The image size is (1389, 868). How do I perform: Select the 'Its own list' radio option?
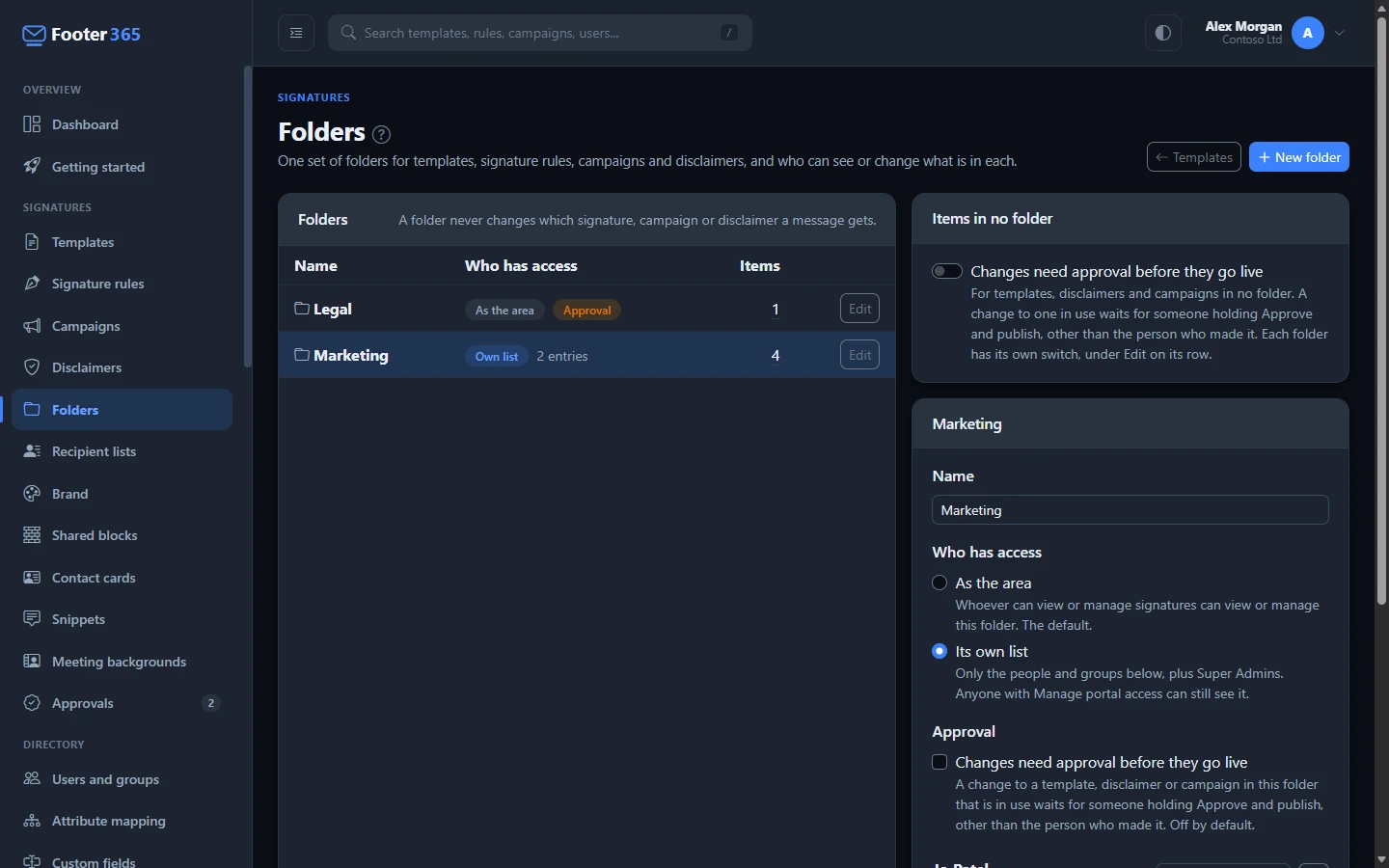click(940, 651)
